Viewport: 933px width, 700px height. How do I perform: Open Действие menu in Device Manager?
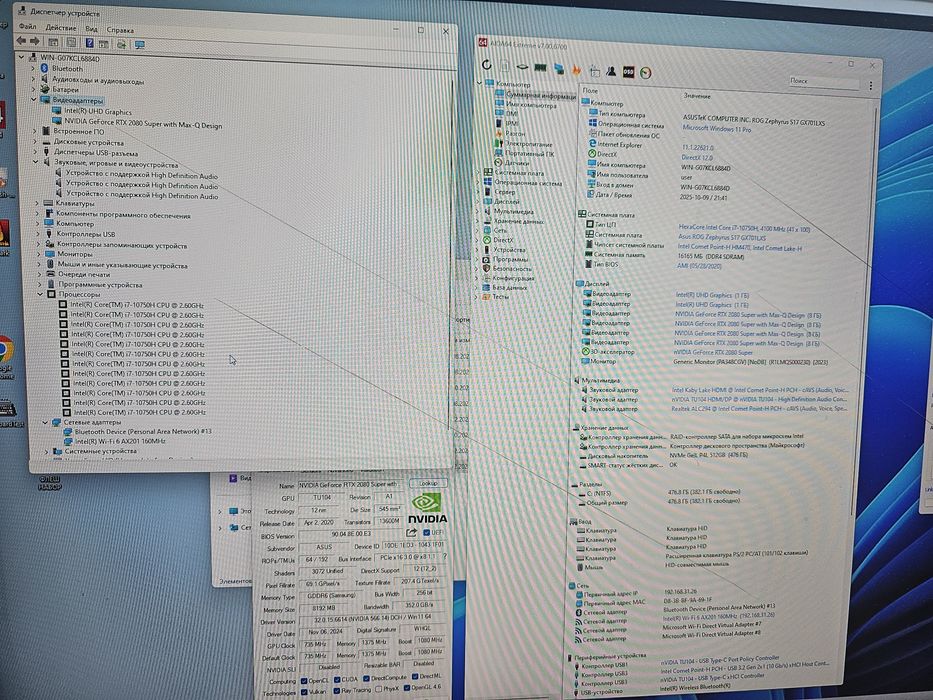pos(61,28)
